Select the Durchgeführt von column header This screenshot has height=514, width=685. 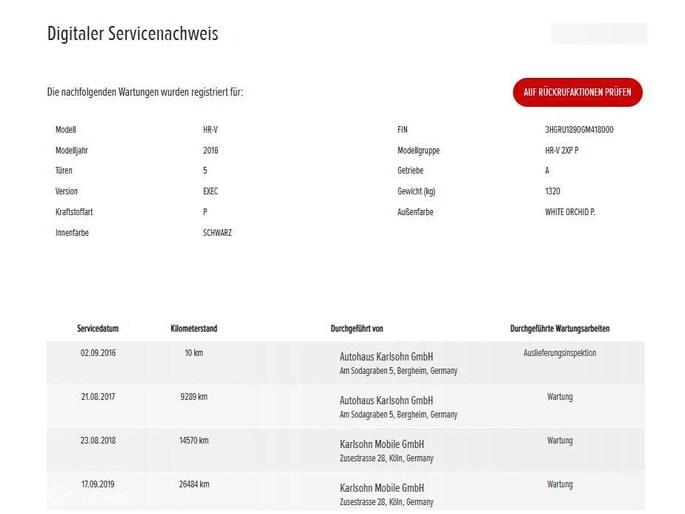tap(357, 328)
